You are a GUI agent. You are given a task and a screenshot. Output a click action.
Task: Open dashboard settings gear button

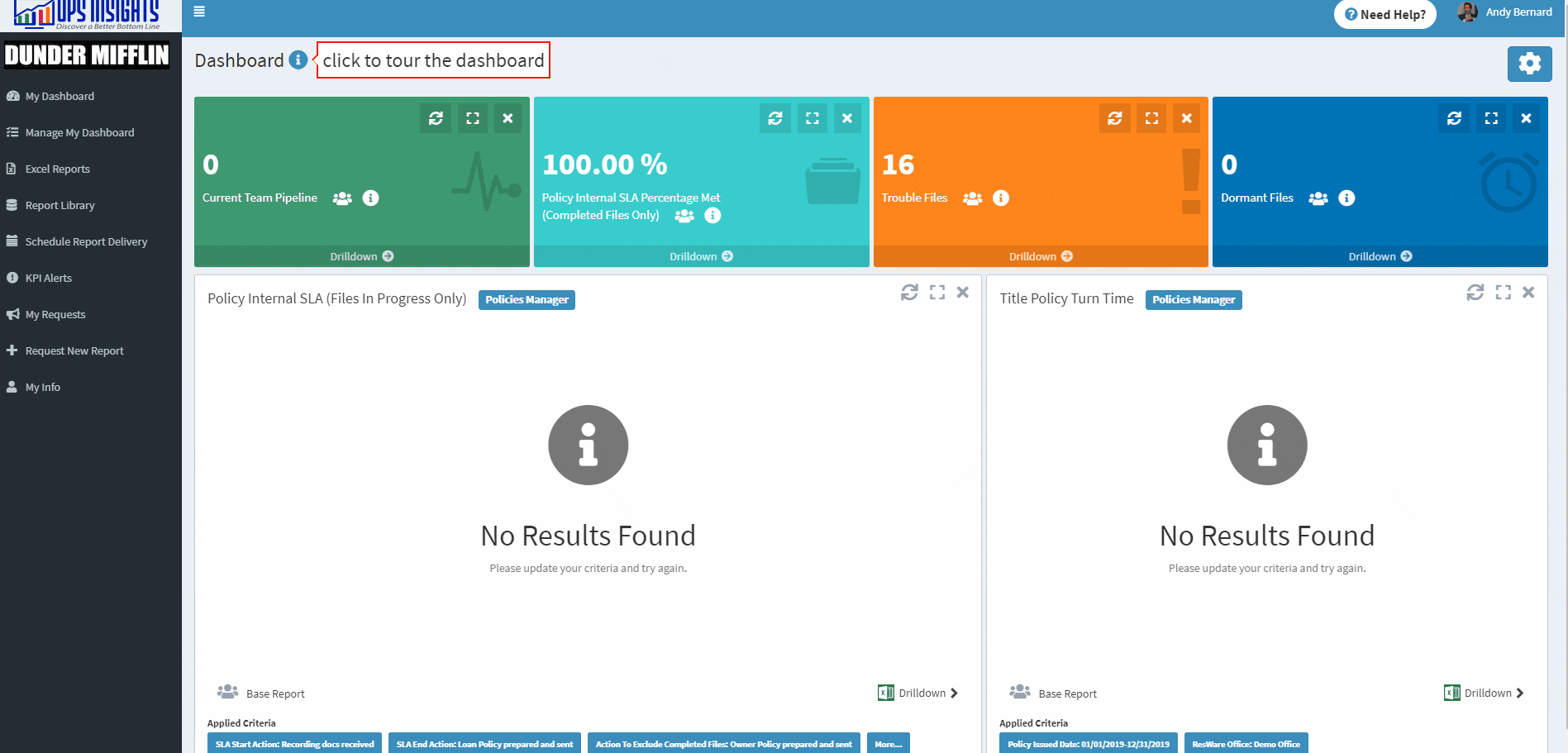[x=1529, y=64]
